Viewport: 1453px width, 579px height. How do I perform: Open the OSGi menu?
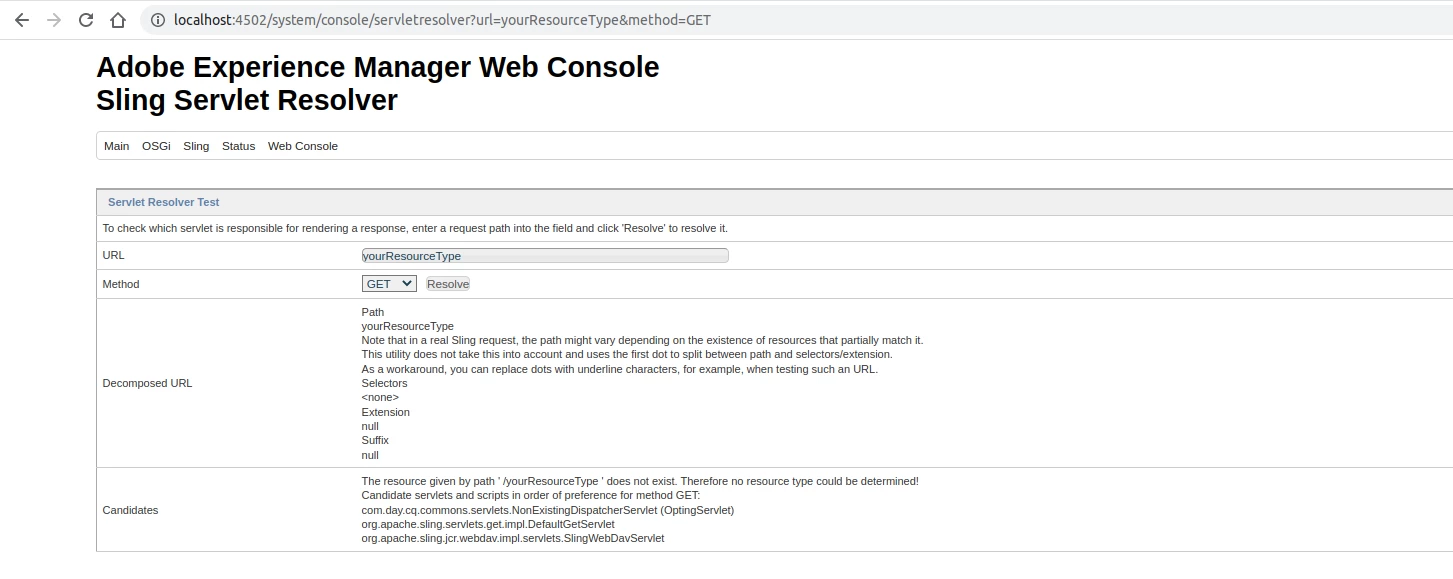(x=156, y=146)
